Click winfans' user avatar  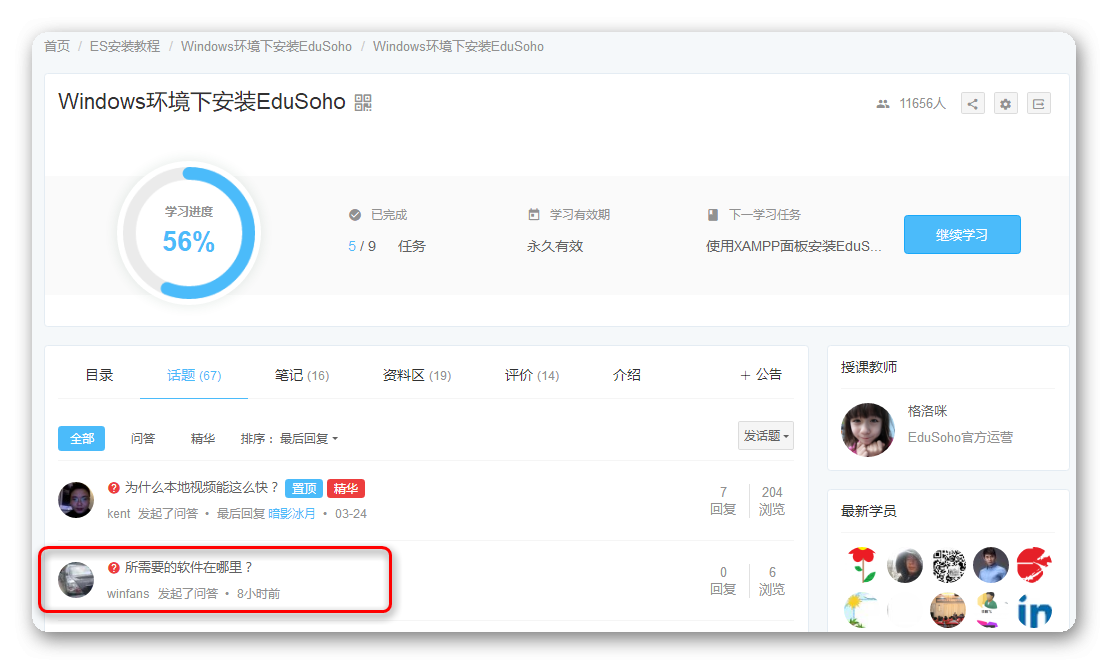pos(76,580)
